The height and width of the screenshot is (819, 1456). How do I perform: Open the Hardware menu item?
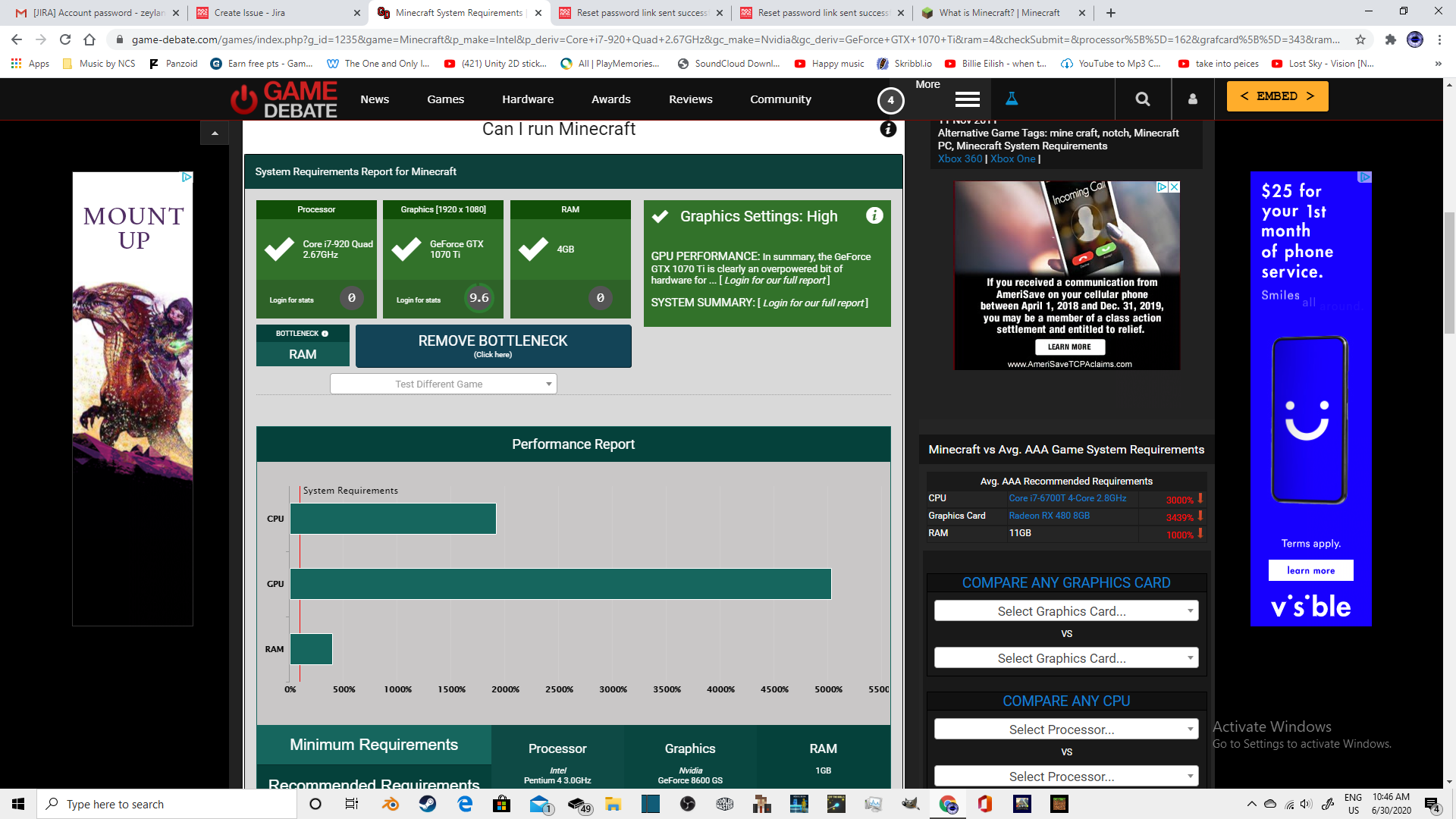[x=528, y=99]
